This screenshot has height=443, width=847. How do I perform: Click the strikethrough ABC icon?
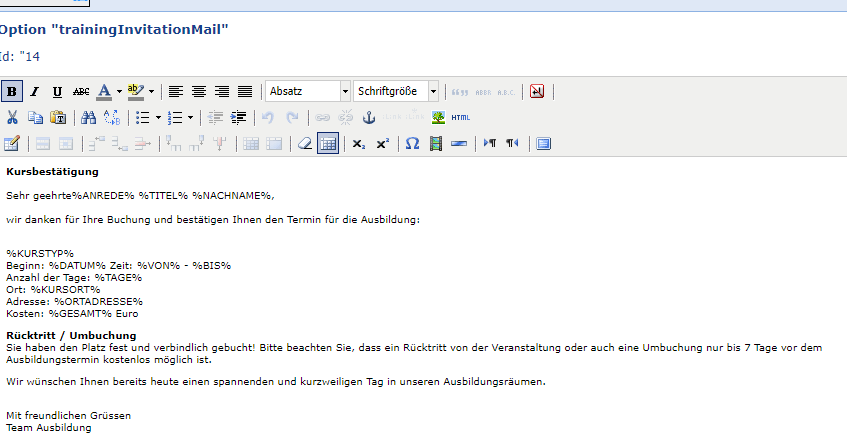(81, 91)
